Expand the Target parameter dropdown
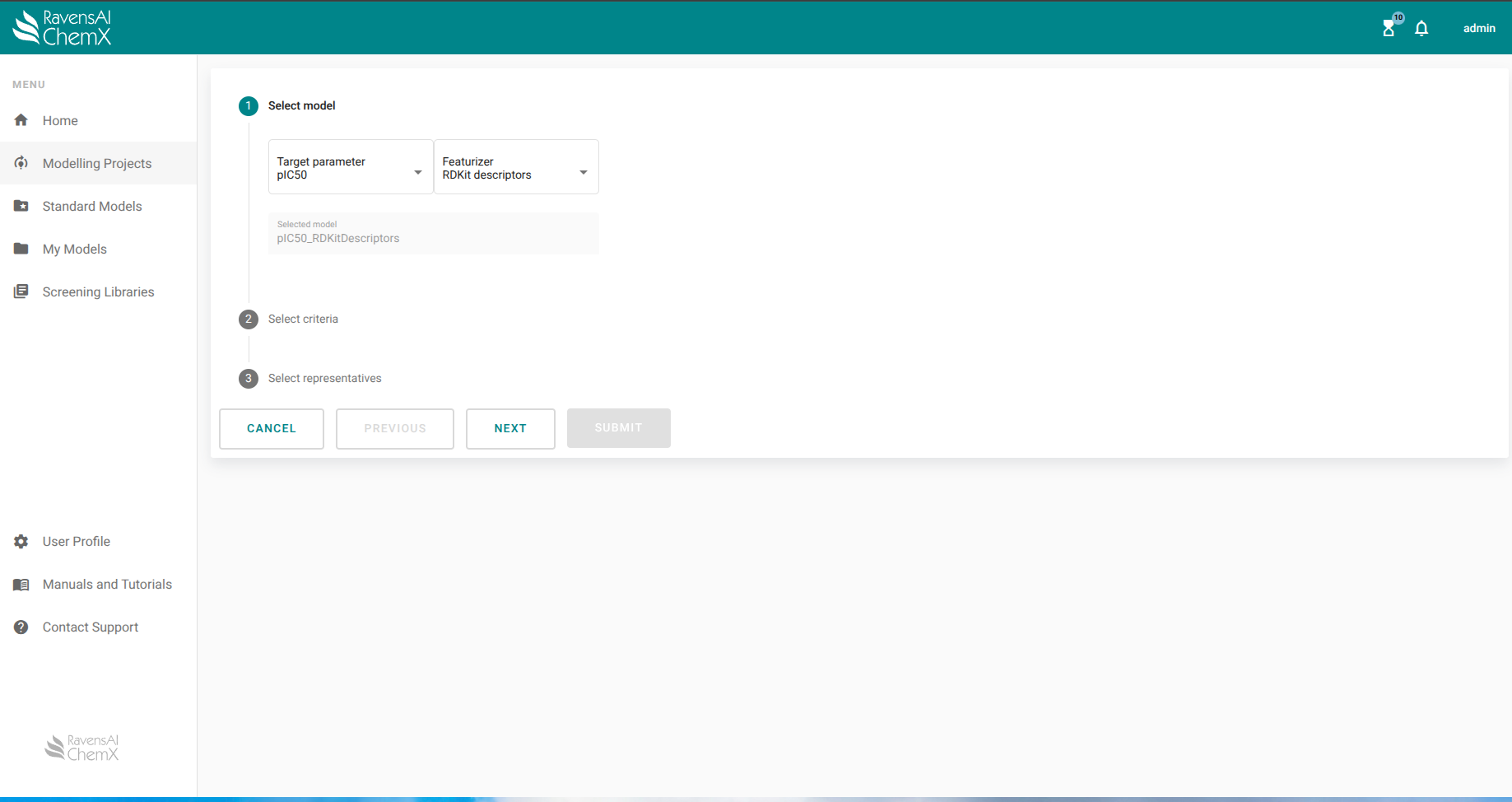The width and height of the screenshot is (1512, 802). [351, 168]
